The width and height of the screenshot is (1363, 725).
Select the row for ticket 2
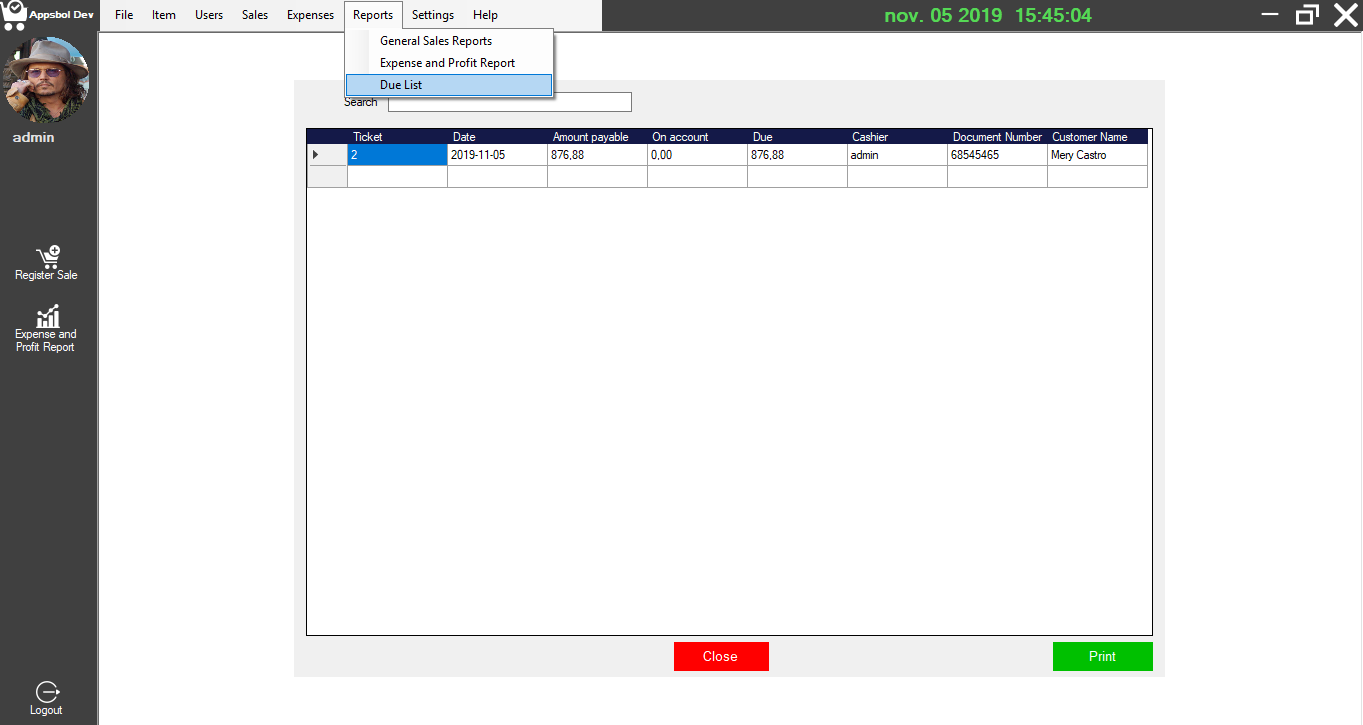pyautogui.click(x=397, y=154)
